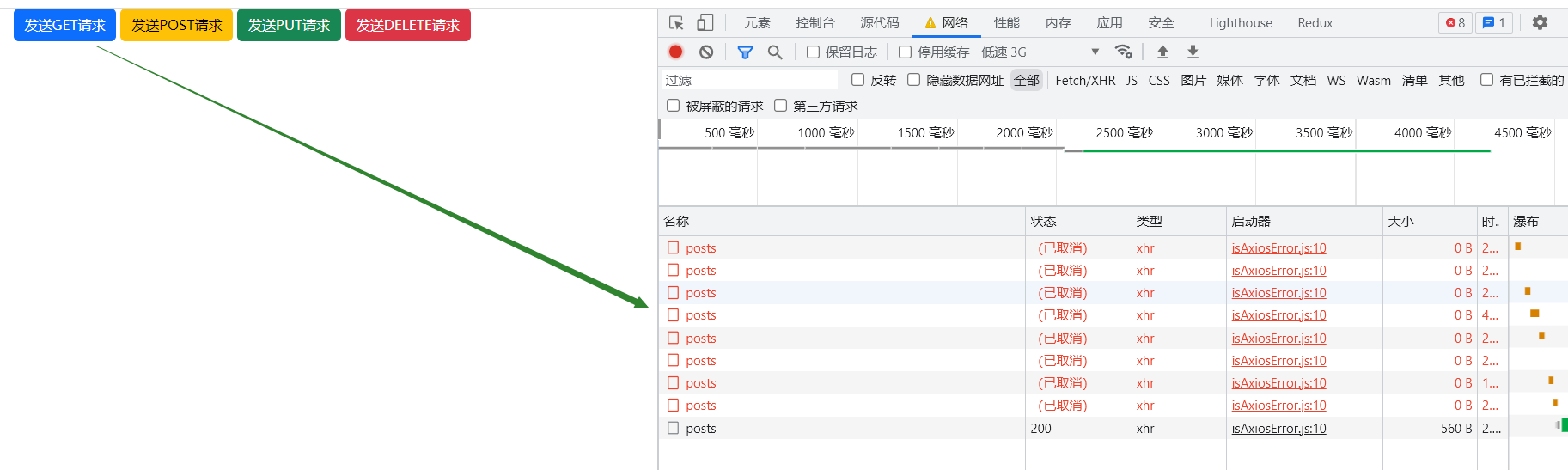Enable the 保留日志 checkbox
Screen dimensions: 1568x470
tap(813, 52)
